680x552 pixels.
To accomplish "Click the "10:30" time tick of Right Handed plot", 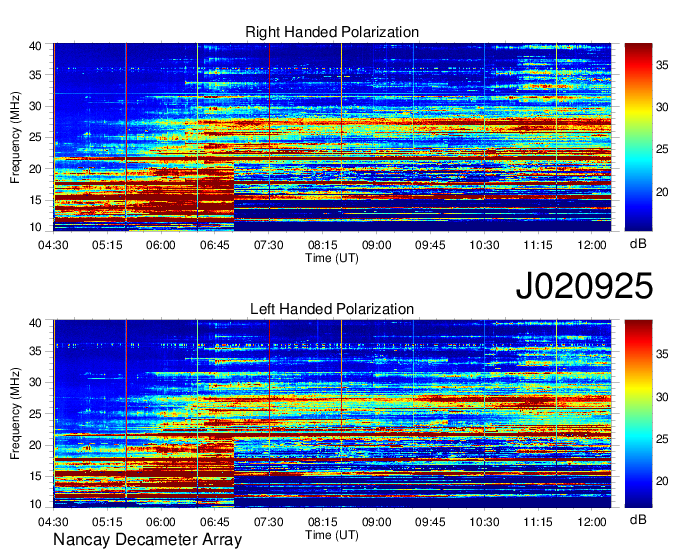I will tap(484, 245).
